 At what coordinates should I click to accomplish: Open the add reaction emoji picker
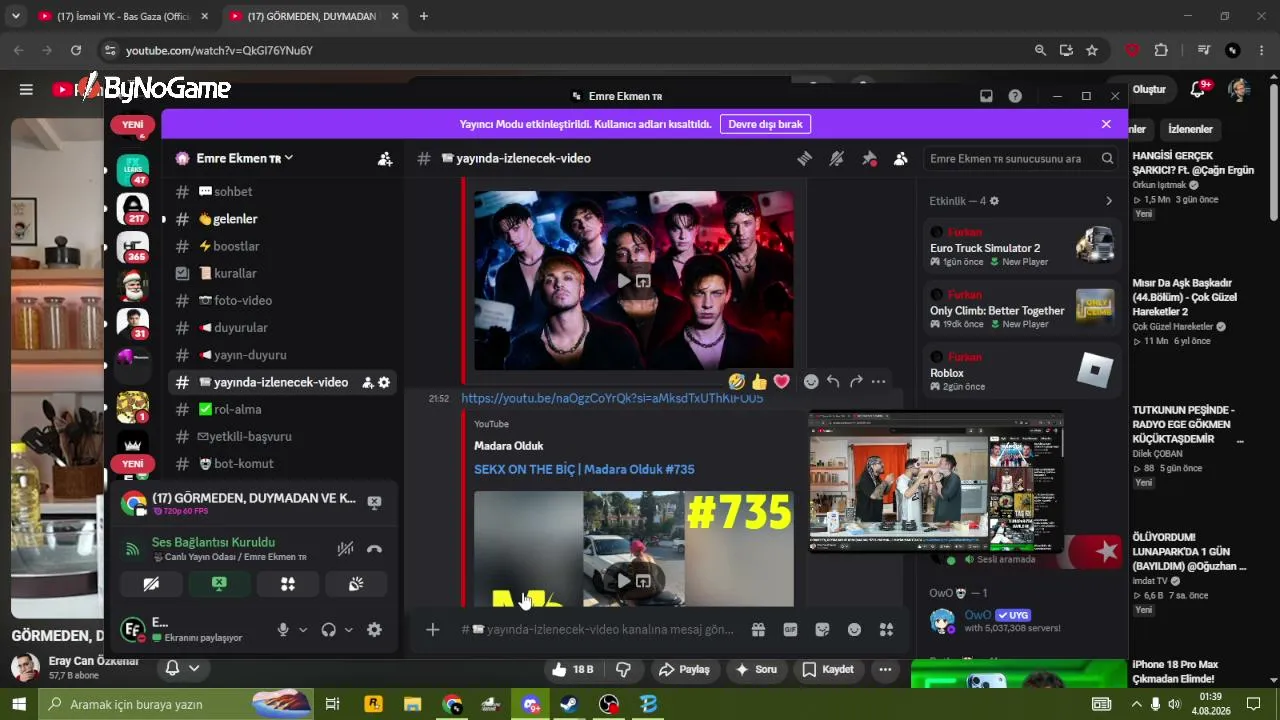pos(811,381)
